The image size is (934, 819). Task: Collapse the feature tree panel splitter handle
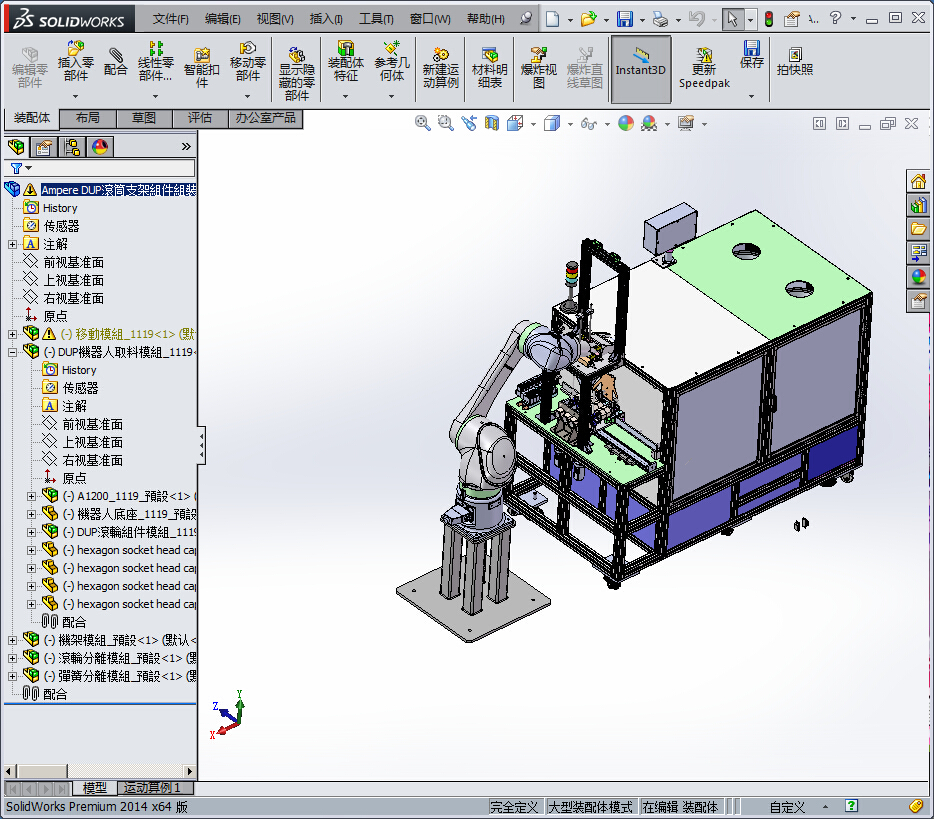(x=202, y=445)
